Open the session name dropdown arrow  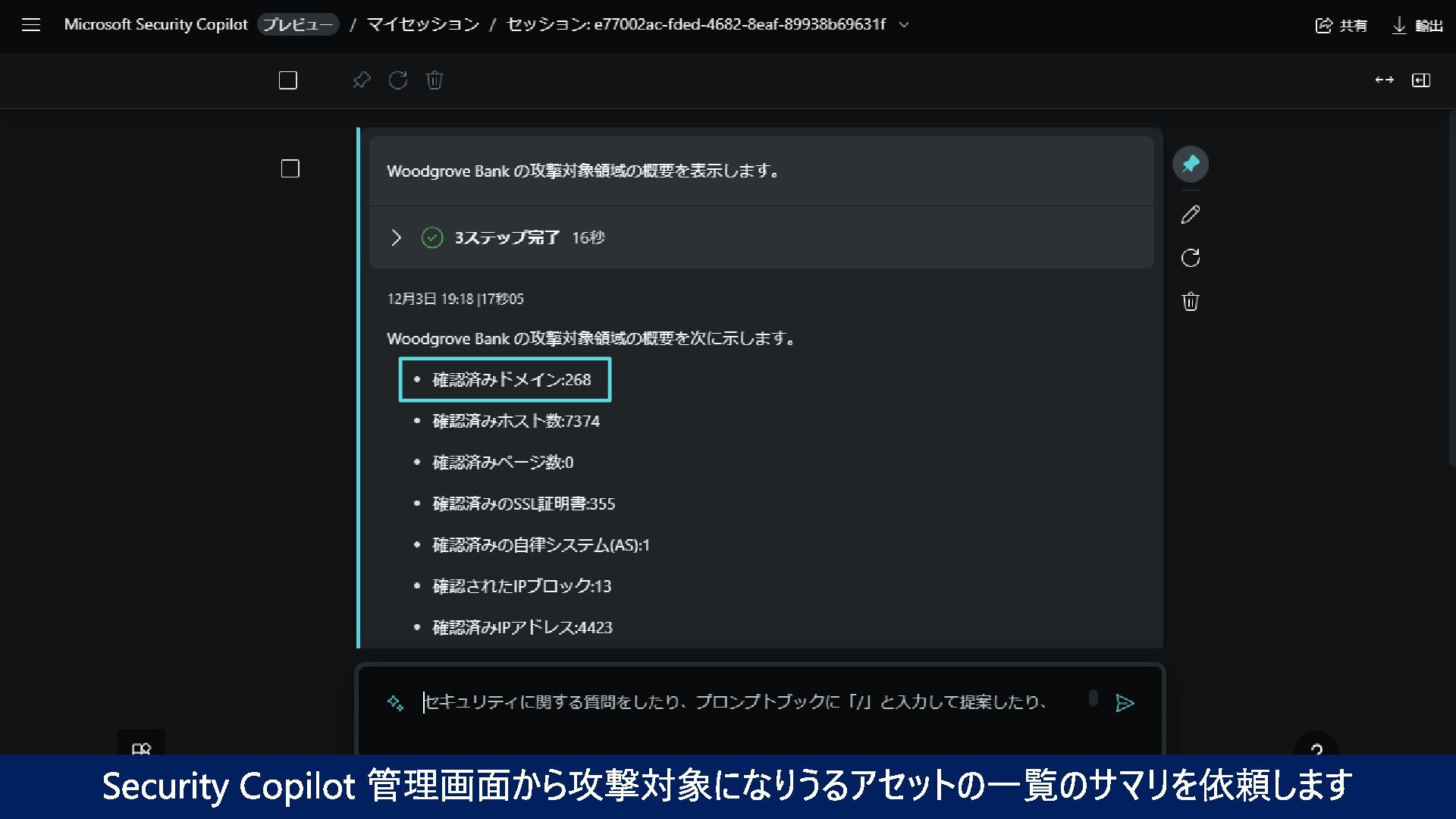[904, 25]
